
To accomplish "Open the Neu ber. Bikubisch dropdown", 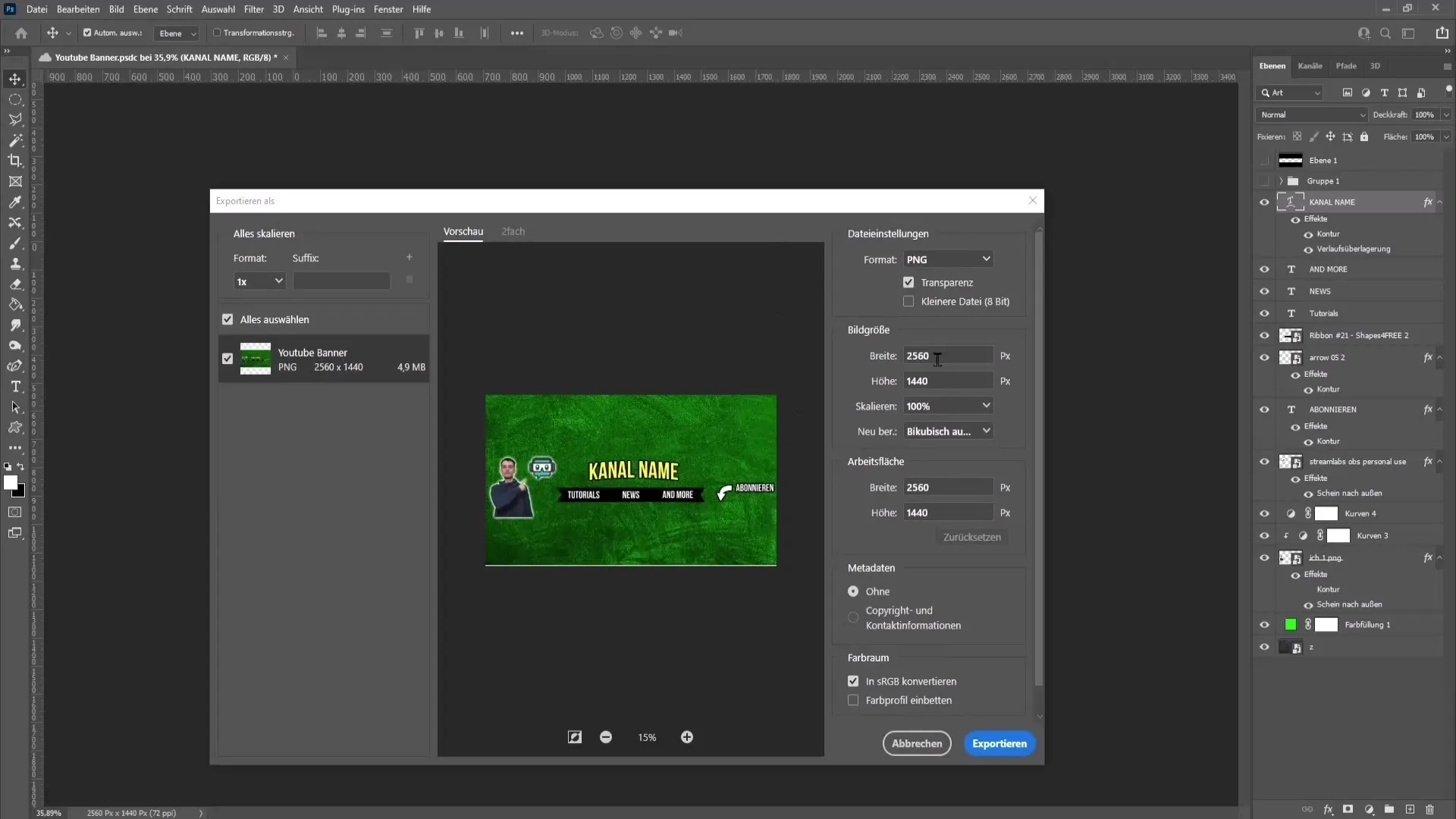I will pos(948,431).
